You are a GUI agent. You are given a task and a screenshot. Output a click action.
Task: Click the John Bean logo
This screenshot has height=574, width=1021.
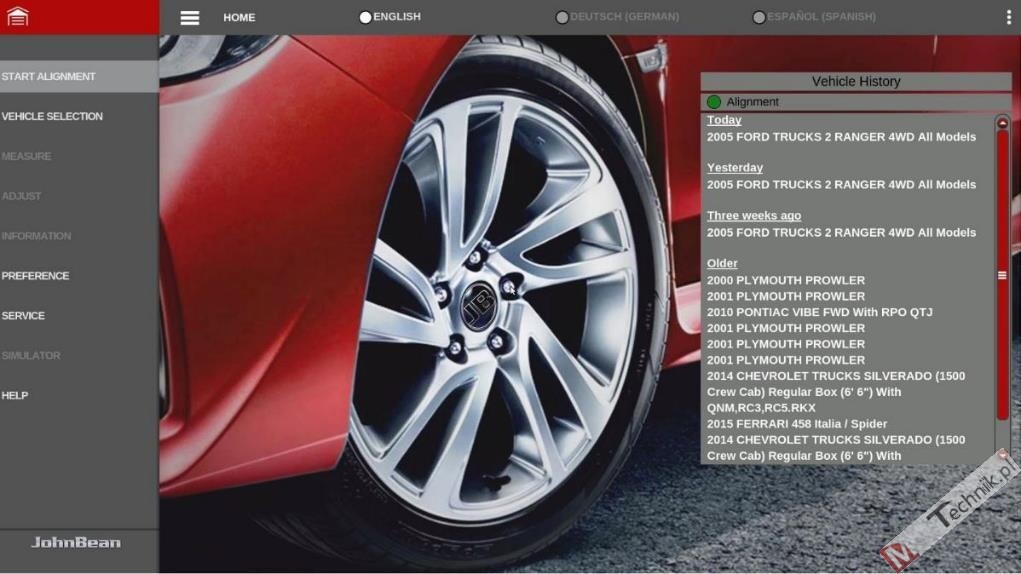76,542
